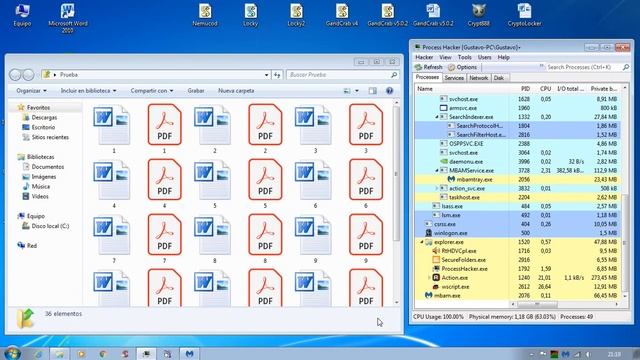The image size is (640, 360).
Task: Select the Locky script file on desktop
Action: click(x=251, y=15)
